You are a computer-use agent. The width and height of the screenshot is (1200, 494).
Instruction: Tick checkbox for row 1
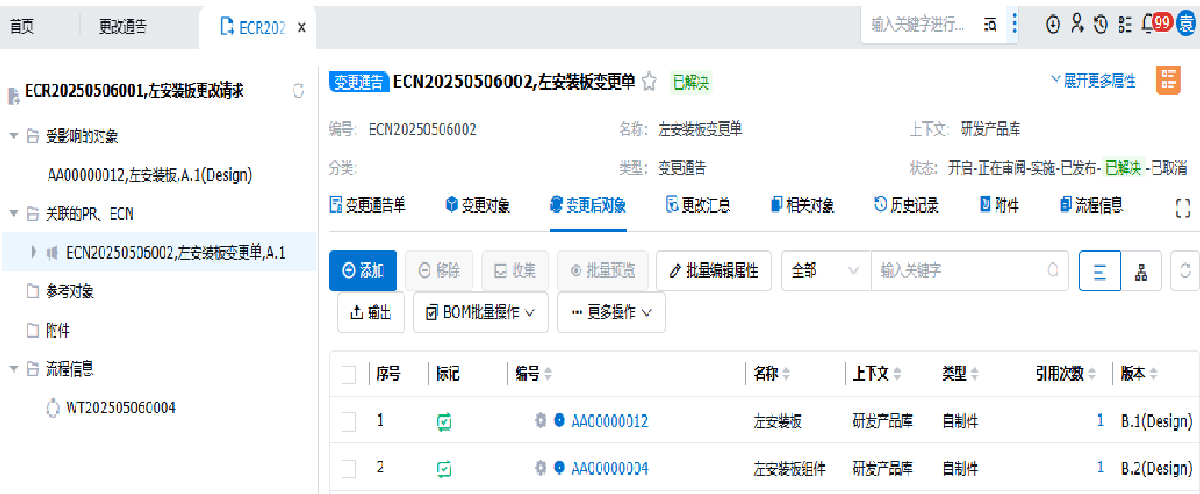pos(349,422)
